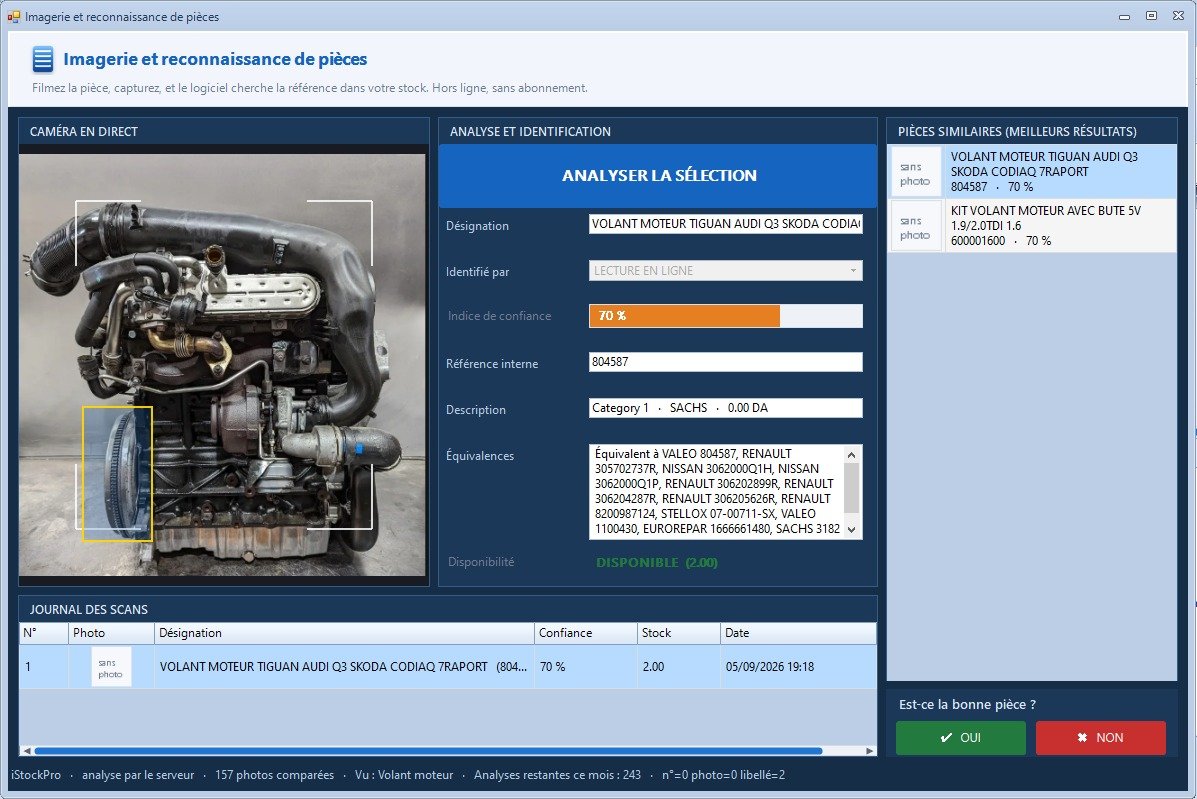Click the left arrow of journal horizontal scrollbar
1197x799 pixels.
(x=27, y=751)
